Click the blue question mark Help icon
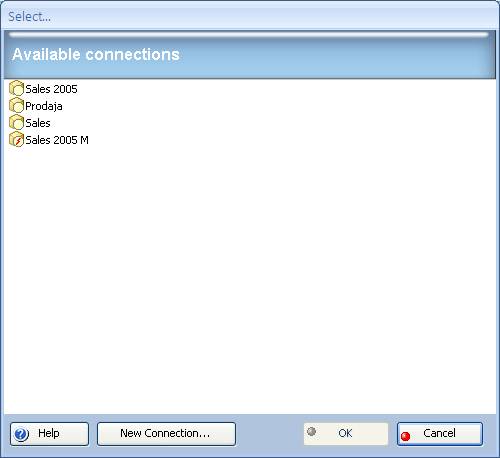The height and width of the screenshot is (458, 500). [22, 434]
